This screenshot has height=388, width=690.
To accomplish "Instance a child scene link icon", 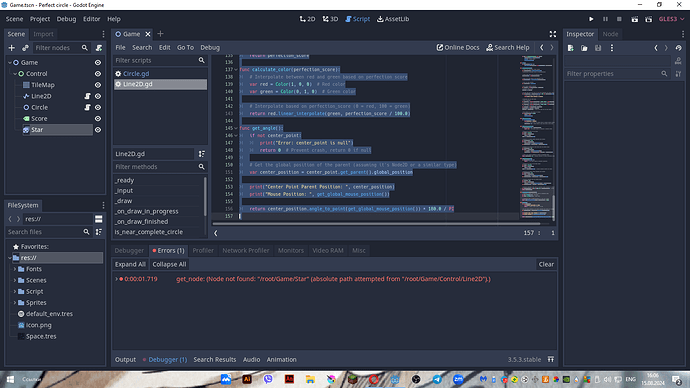I will coord(25,48).
